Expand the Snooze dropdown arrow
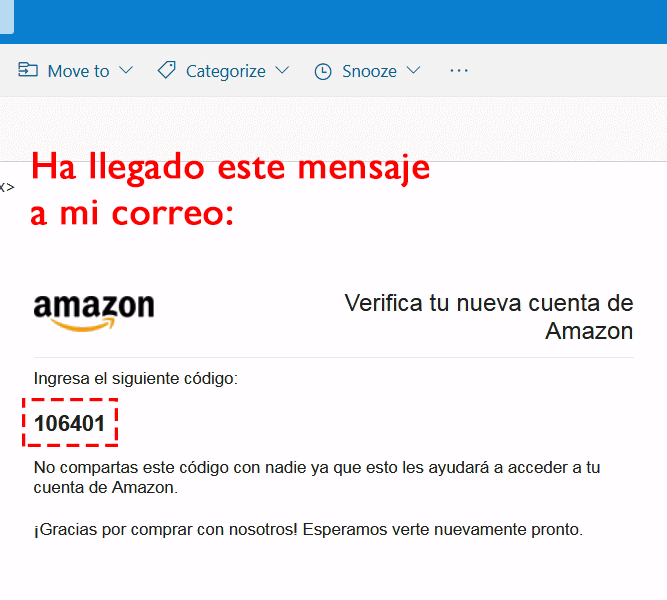The width and height of the screenshot is (667, 600). (x=413, y=70)
